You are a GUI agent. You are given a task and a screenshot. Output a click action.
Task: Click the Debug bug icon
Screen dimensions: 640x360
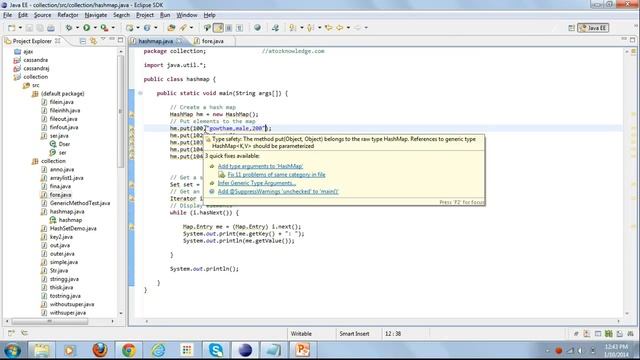tap(69, 28)
